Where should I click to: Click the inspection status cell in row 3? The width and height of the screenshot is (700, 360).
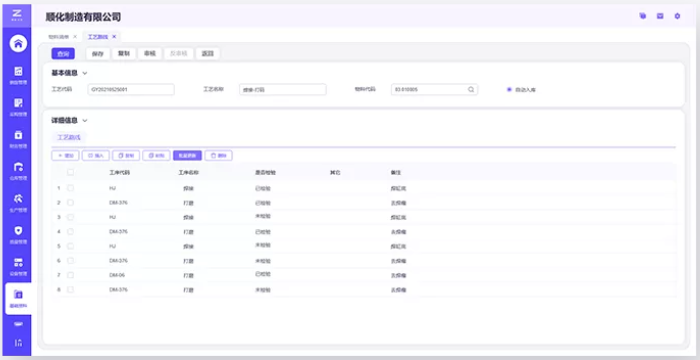(263, 216)
